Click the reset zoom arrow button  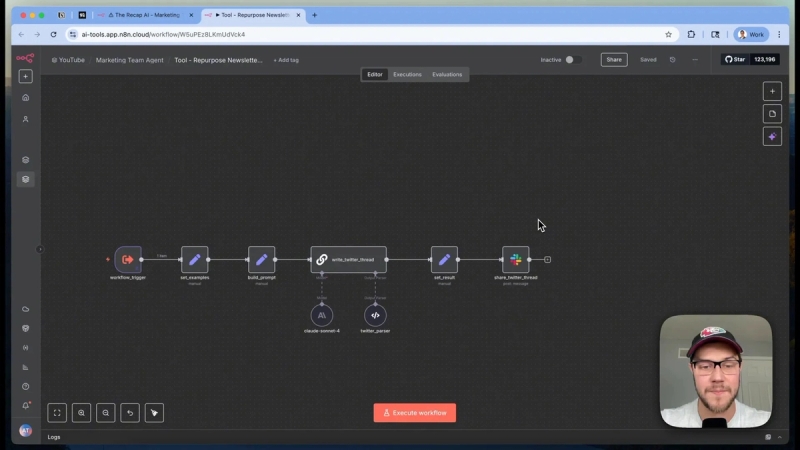[x=130, y=413]
